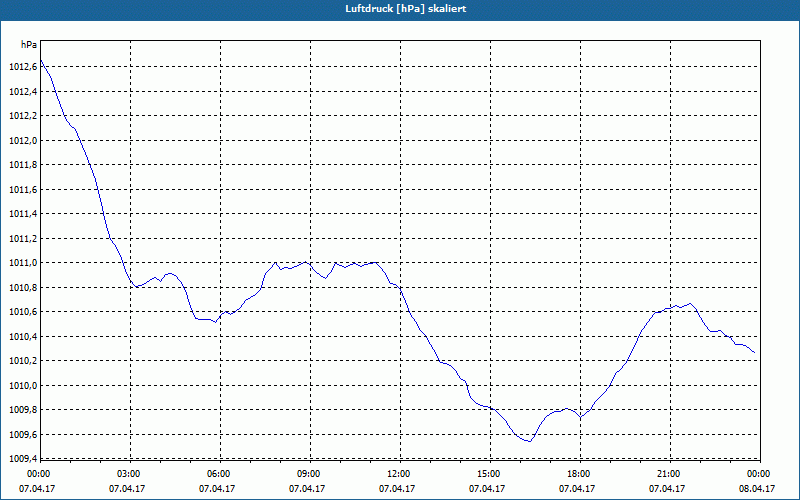Select the 1010,8 y-axis value
Image resolution: width=800 pixels, height=500 pixels.
(23, 288)
